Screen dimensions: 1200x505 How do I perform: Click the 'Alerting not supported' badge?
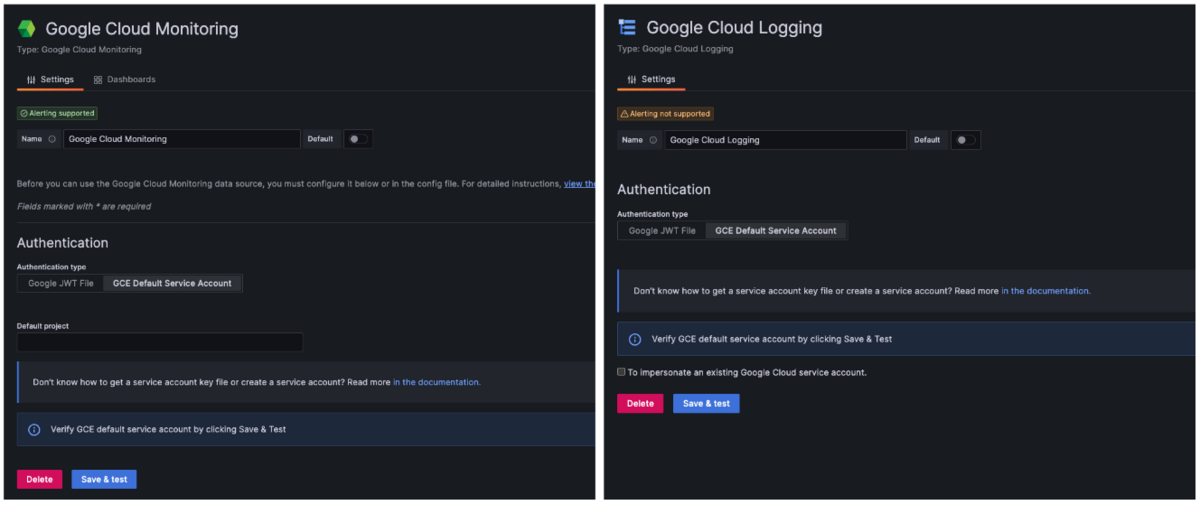665,114
